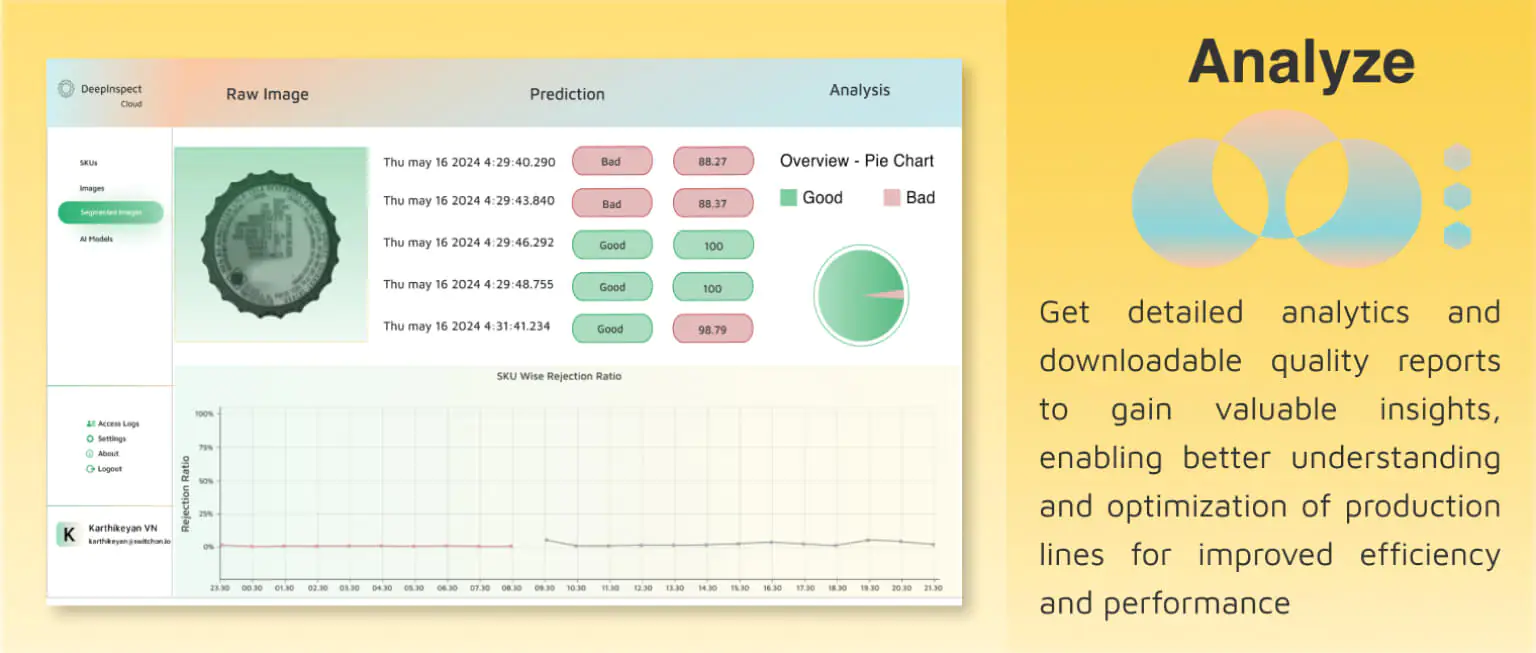
Task: Toggle the Bad status pill for 4:29:40.290
Action: [x=612, y=160]
